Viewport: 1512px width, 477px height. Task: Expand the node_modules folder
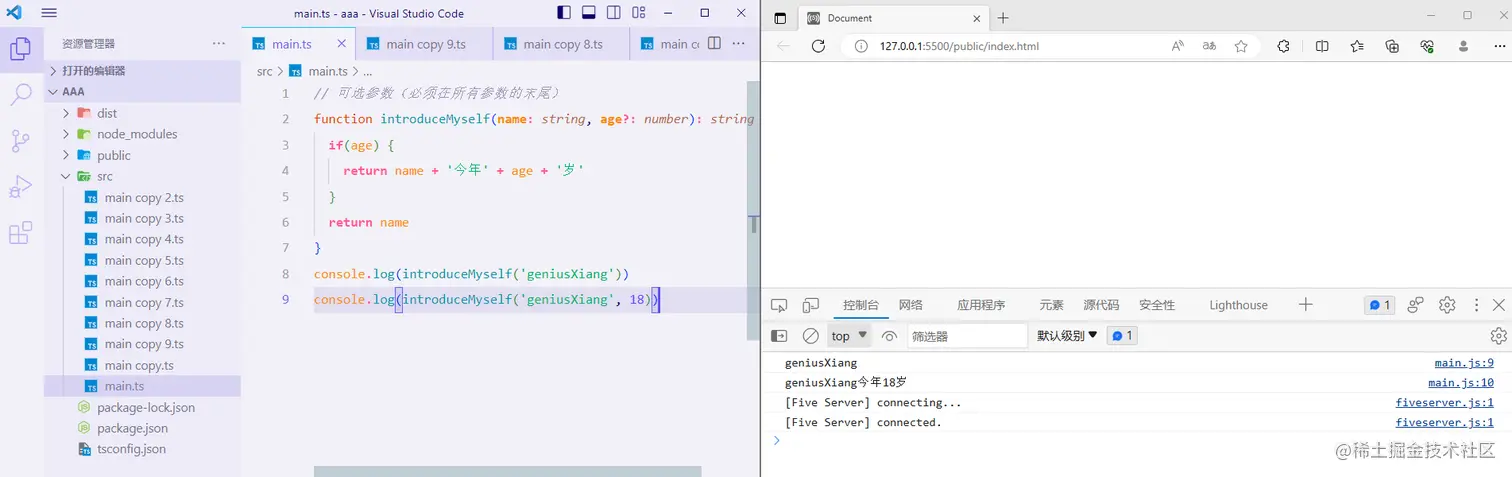click(x=142, y=134)
